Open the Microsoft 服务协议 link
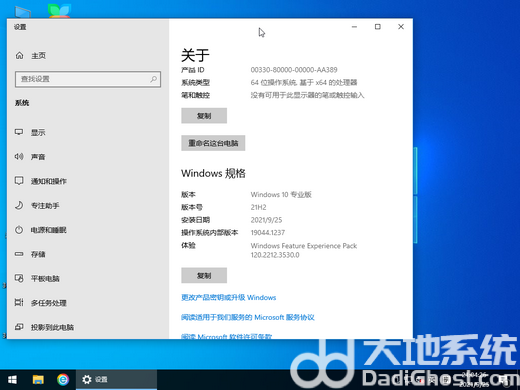This screenshot has width=520, height=390. (x=248, y=317)
